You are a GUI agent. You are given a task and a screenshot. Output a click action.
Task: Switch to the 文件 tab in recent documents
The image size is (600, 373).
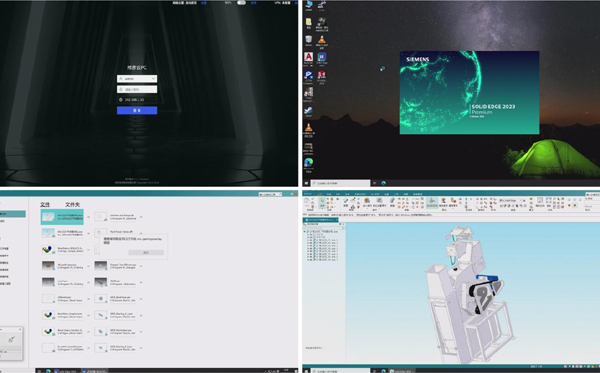45,205
